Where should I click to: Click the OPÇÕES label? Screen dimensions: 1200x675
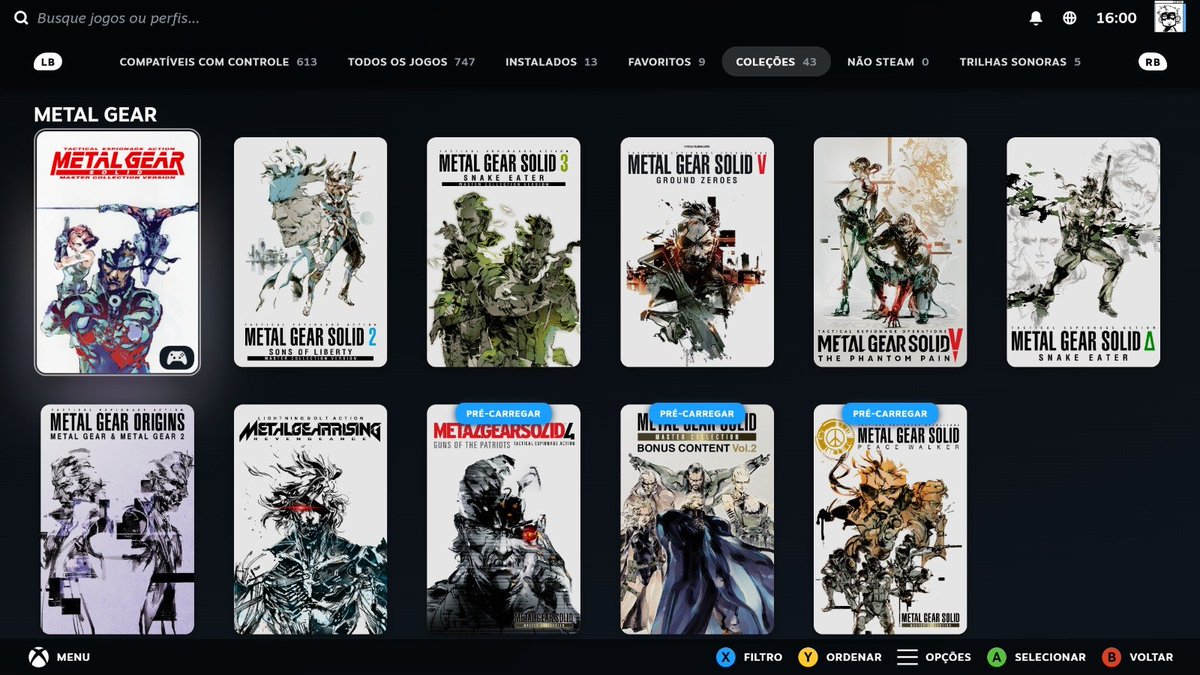(x=948, y=657)
